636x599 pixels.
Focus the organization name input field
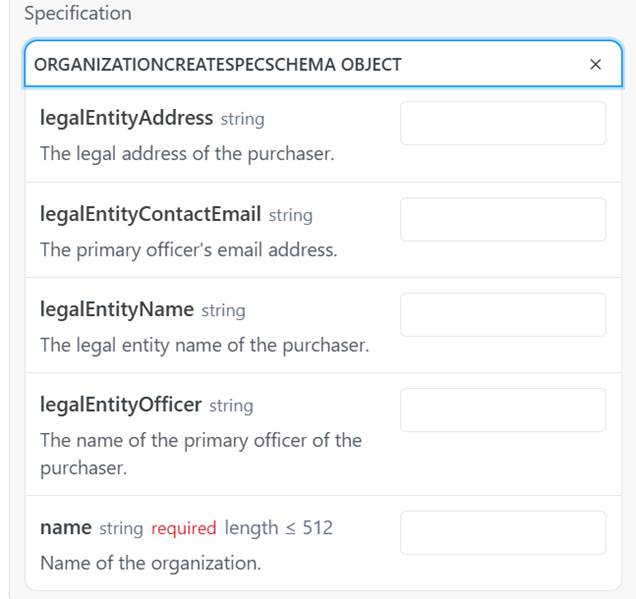[x=503, y=532]
